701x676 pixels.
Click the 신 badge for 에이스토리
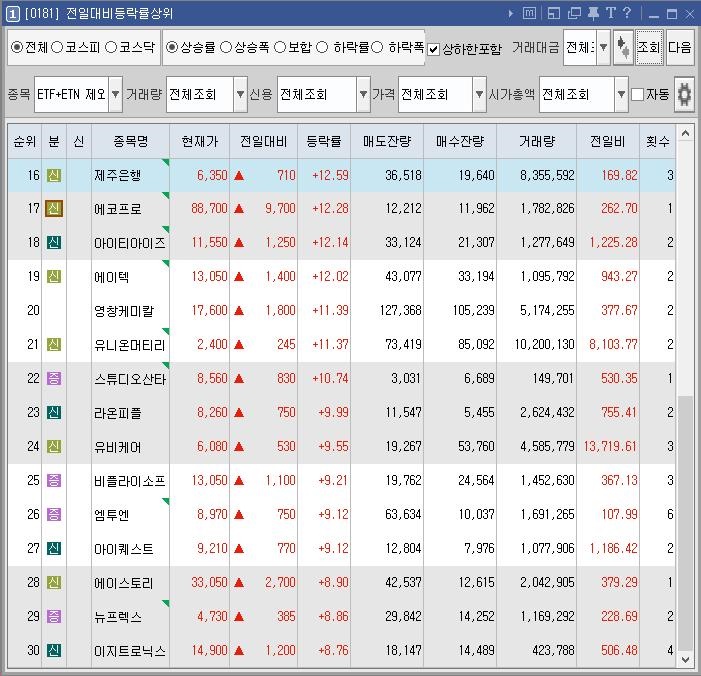coord(54,582)
